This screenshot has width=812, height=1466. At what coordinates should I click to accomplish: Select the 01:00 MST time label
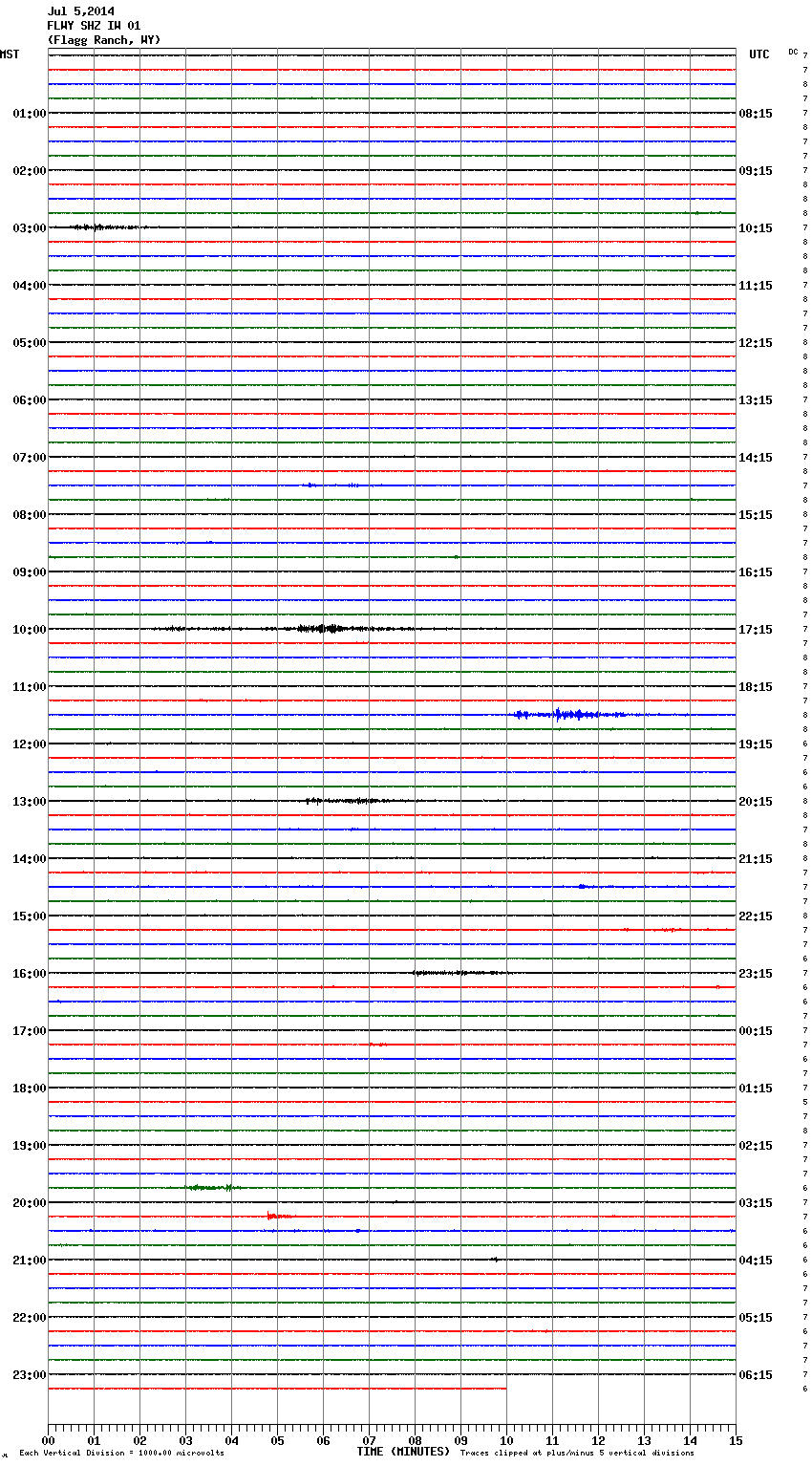(x=29, y=114)
